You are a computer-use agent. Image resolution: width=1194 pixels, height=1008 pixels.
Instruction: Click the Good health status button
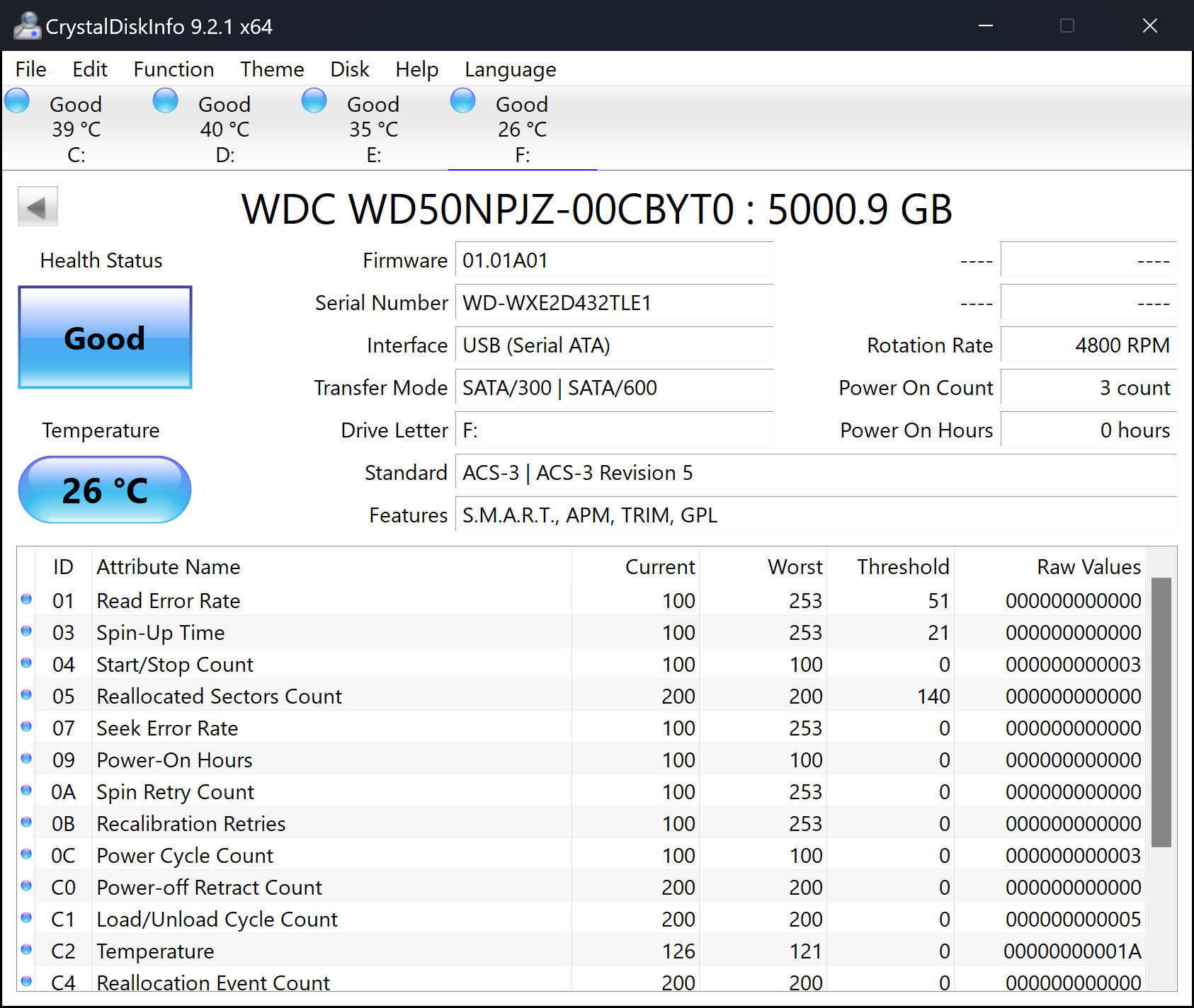[x=105, y=338]
